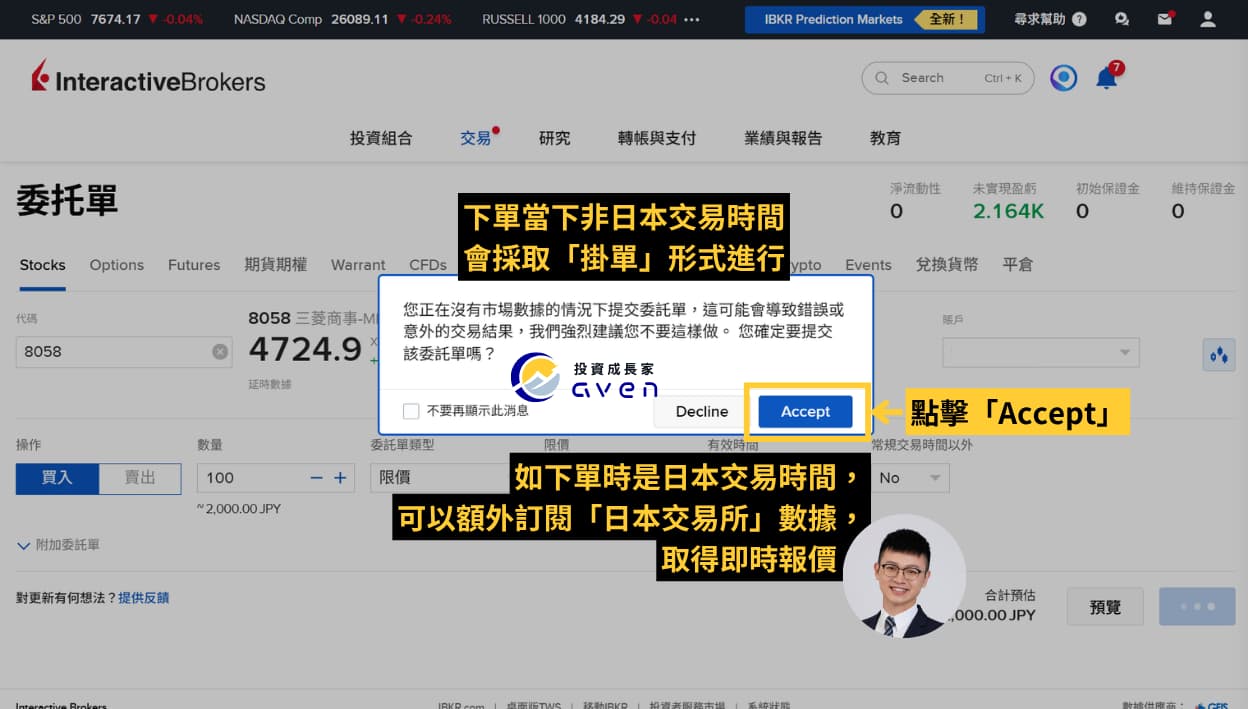Open the 研究 menu

(x=555, y=138)
